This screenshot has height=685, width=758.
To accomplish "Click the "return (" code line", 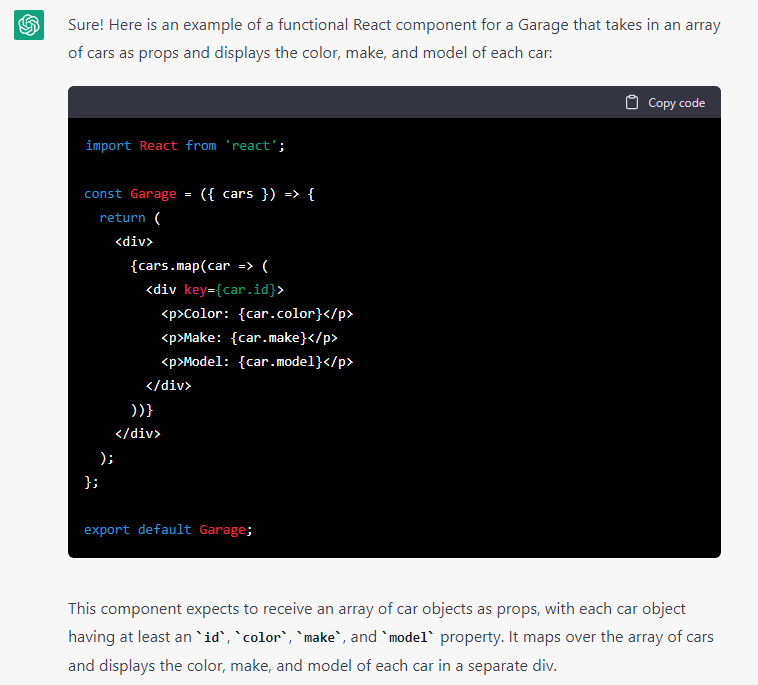I will coord(130,218).
